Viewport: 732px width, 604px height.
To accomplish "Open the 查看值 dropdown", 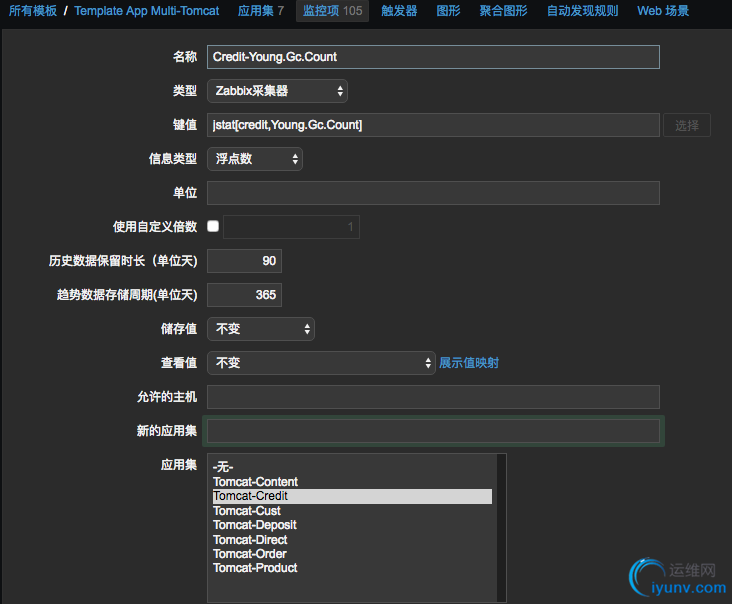I will [321, 363].
